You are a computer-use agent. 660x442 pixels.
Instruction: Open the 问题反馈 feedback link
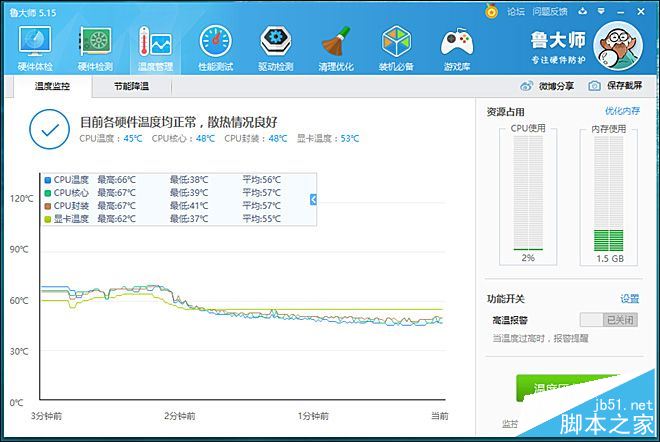pos(550,12)
